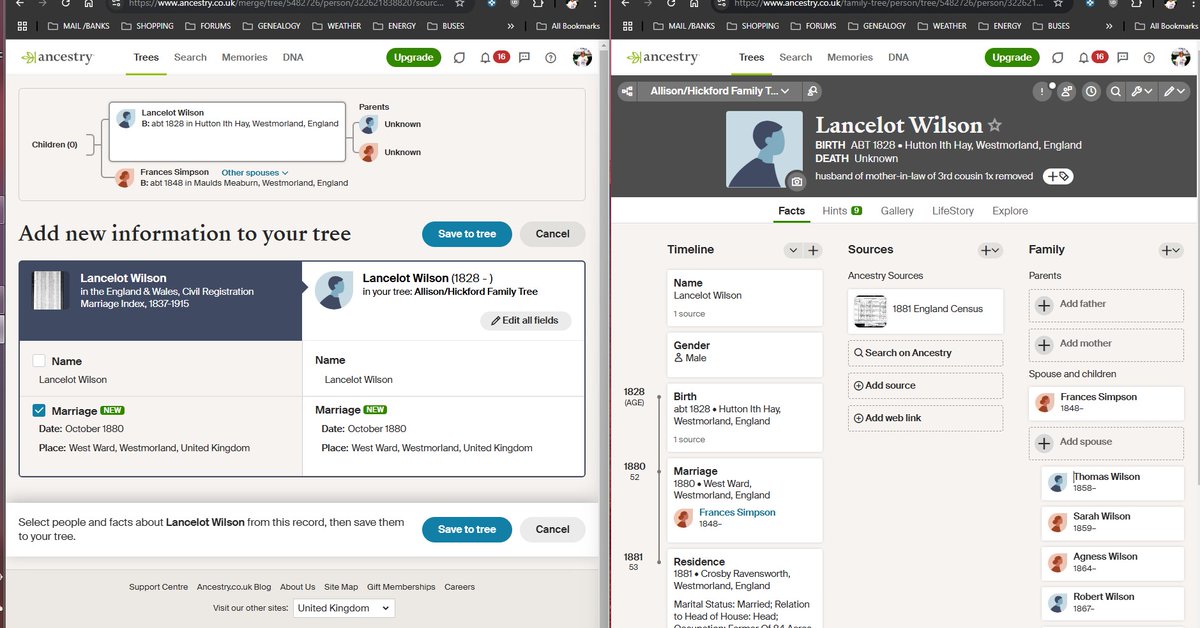Open the Frances Simpson link in the Marriage fact
The image size is (1200, 628).
click(737, 513)
